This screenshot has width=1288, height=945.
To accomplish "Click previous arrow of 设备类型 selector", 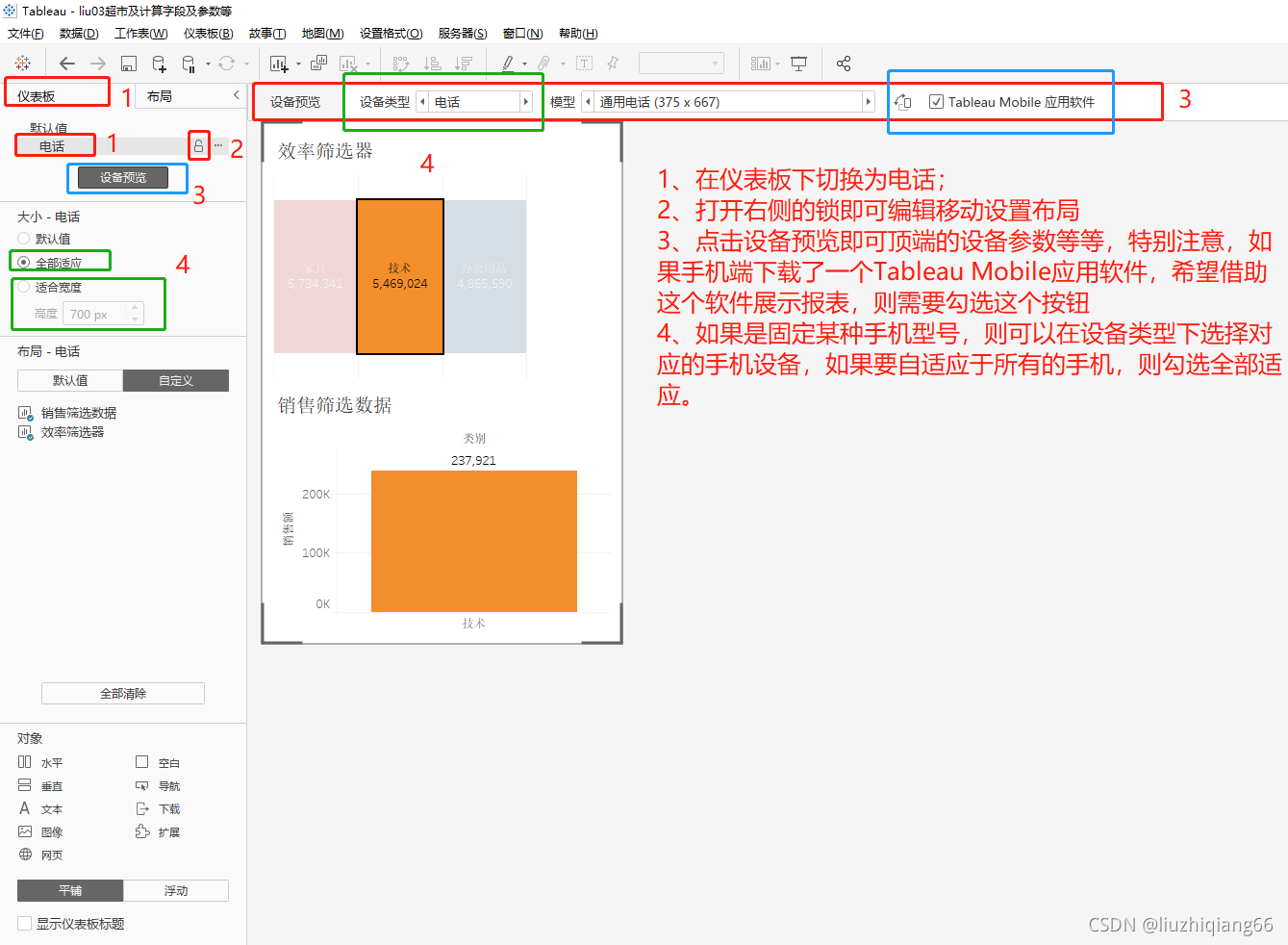I will click(422, 102).
